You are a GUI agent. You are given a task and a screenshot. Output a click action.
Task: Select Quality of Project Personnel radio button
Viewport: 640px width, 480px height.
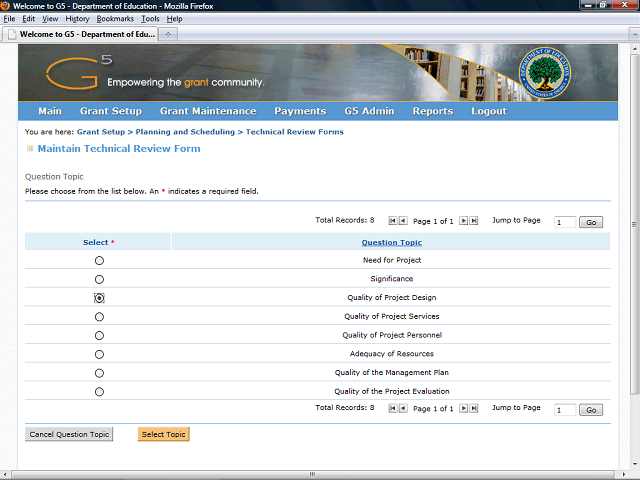[x=99, y=336]
